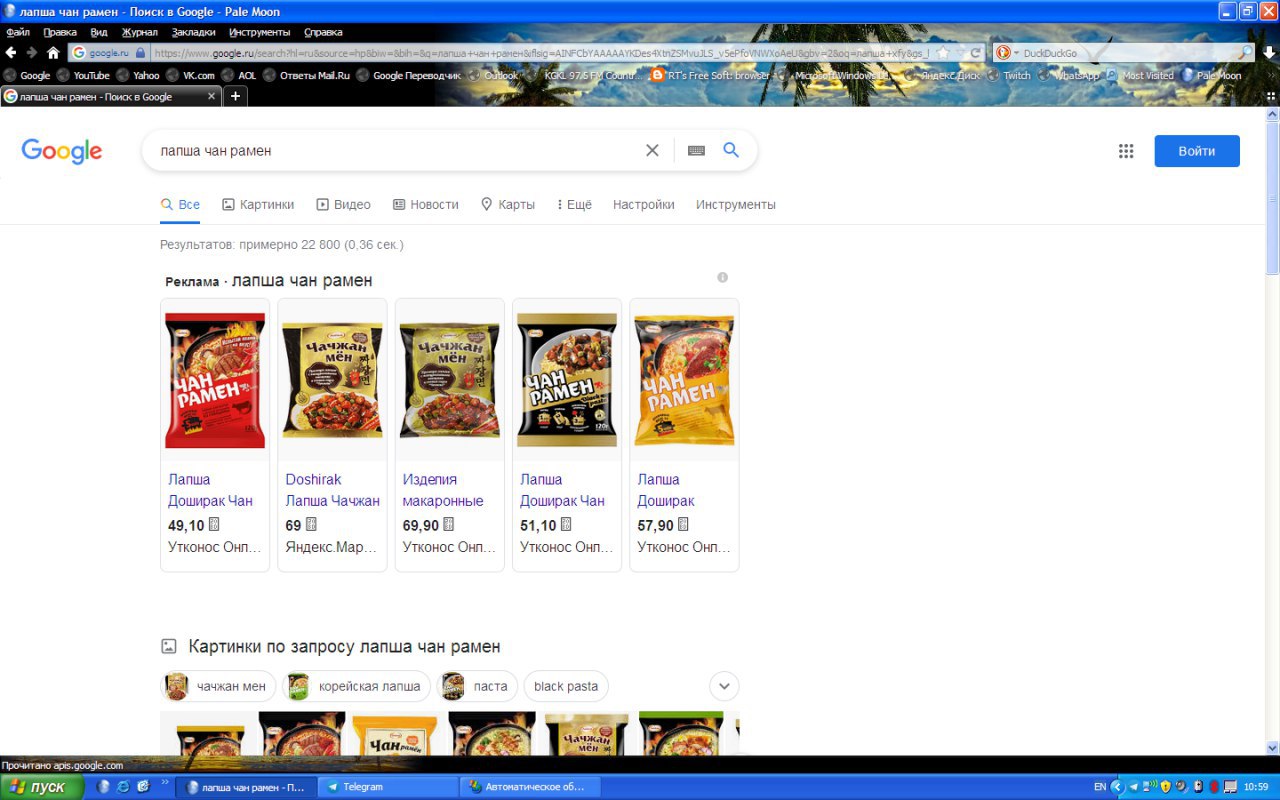The width and height of the screenshot is (1280, 800).
Task: Clear the Google search box with X
Action: click(x=652, y=150)
